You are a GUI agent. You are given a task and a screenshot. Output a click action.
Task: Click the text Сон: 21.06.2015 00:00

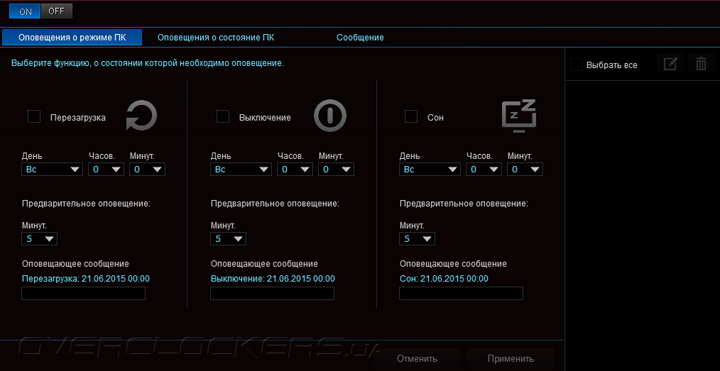(x=444, y=279)
